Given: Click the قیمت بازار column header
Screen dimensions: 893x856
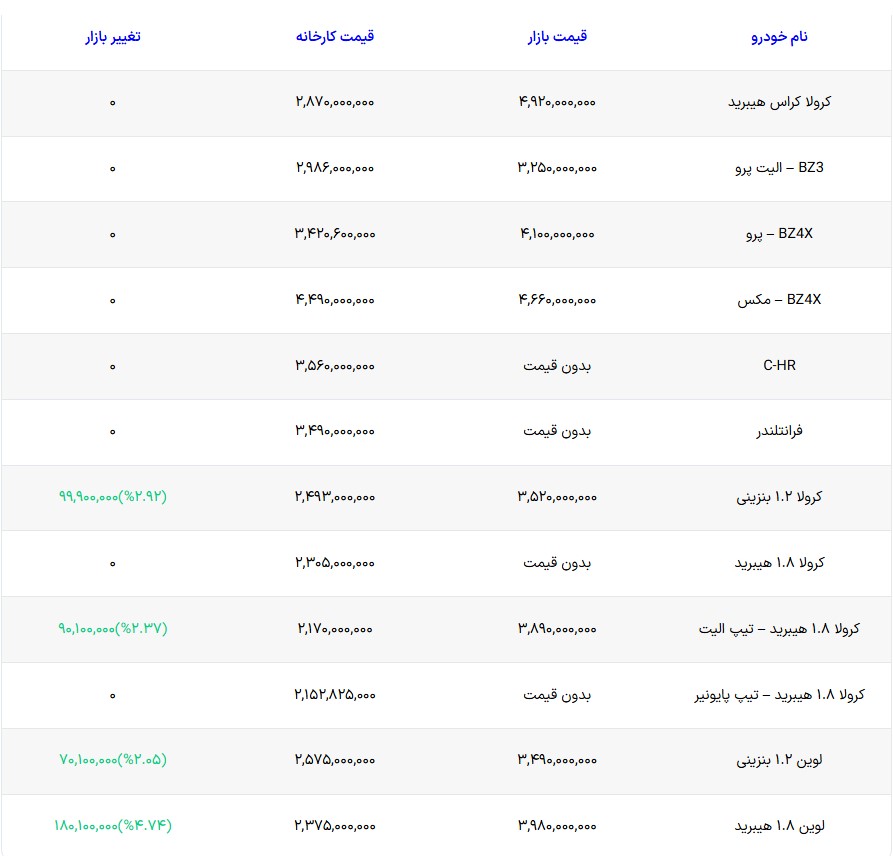Looking at the screenshot, I should 557,37.
